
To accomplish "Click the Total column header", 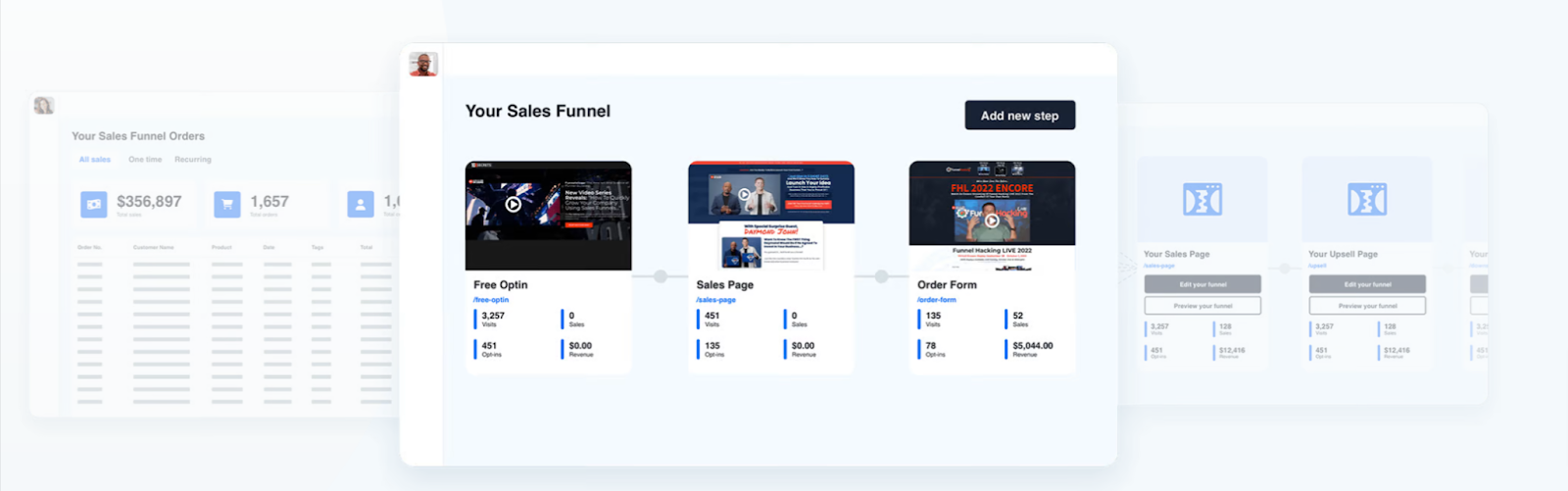I will (367, 247).
